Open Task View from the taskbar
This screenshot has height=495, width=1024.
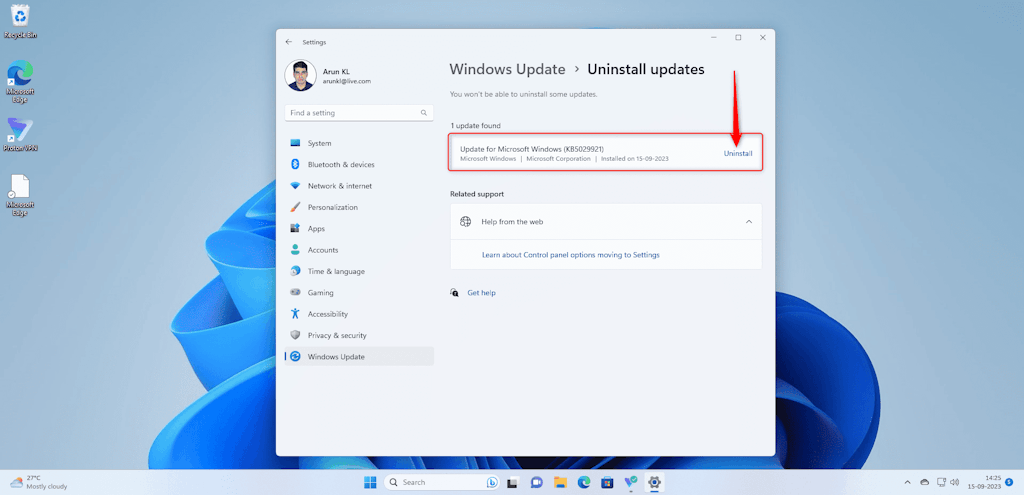(x=513, y=483)
